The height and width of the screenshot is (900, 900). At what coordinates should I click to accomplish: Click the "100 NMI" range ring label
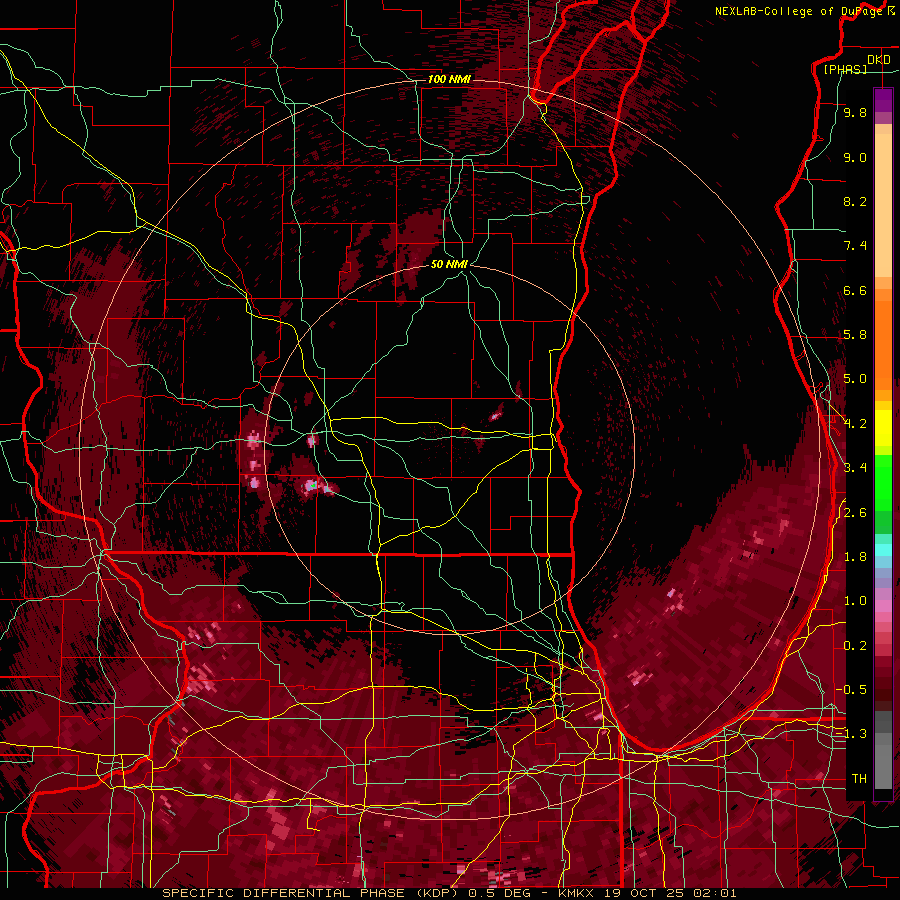[x=449, y=79]
